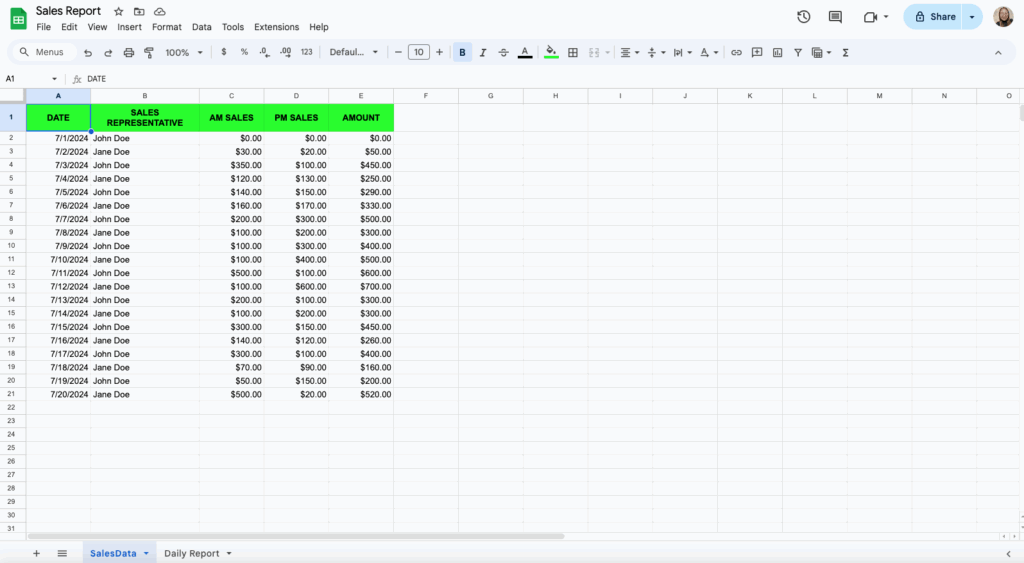Click the Merge cells icon
This screenshot has height=563, width=1024.
tap(594, 52)
